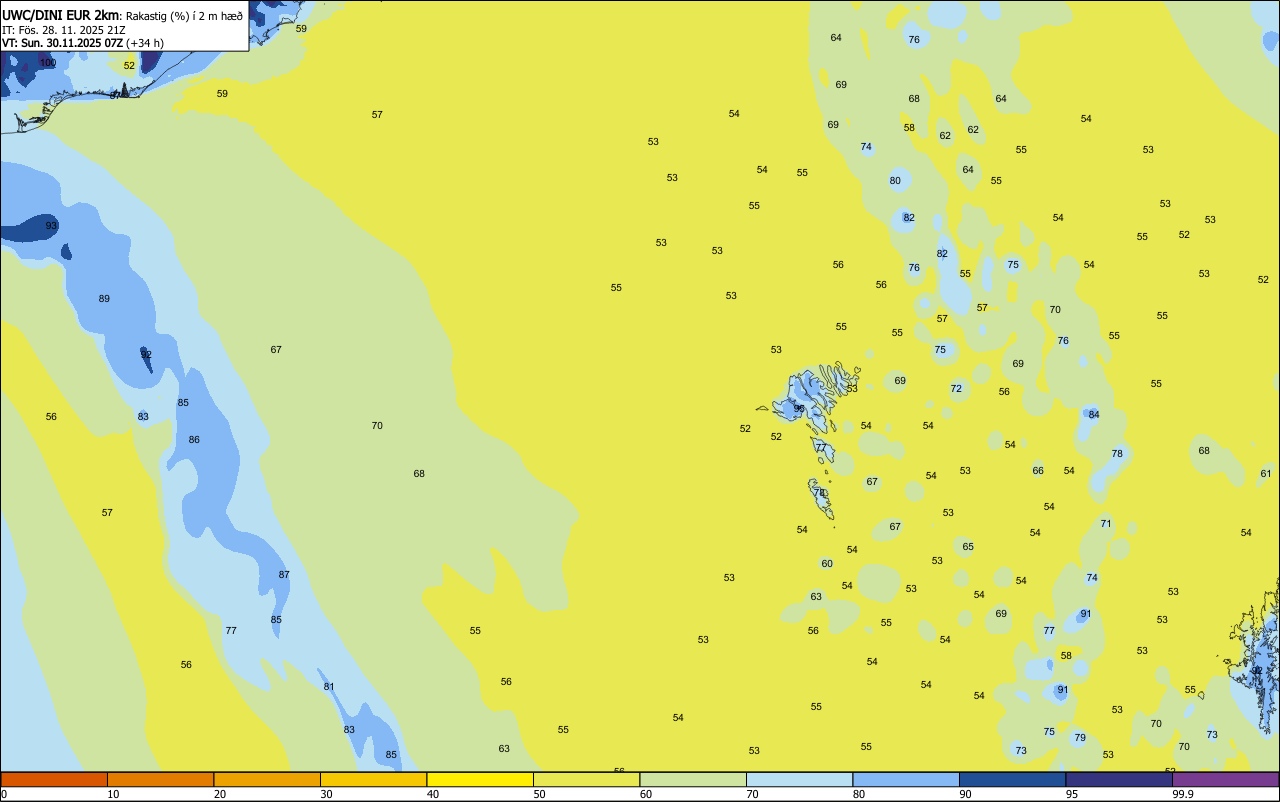The width and height of the screenshot is (1280, 802).
Task: Click the humidity value 72 on the map
Action: (x=956, y=389)
